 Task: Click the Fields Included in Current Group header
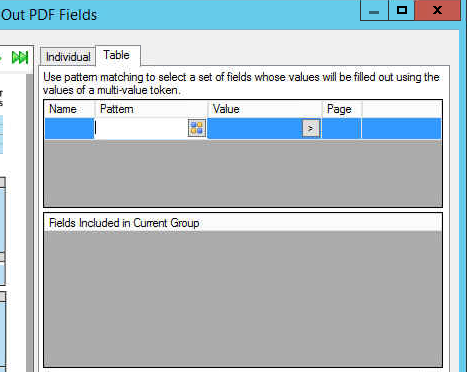coord(124,223)
